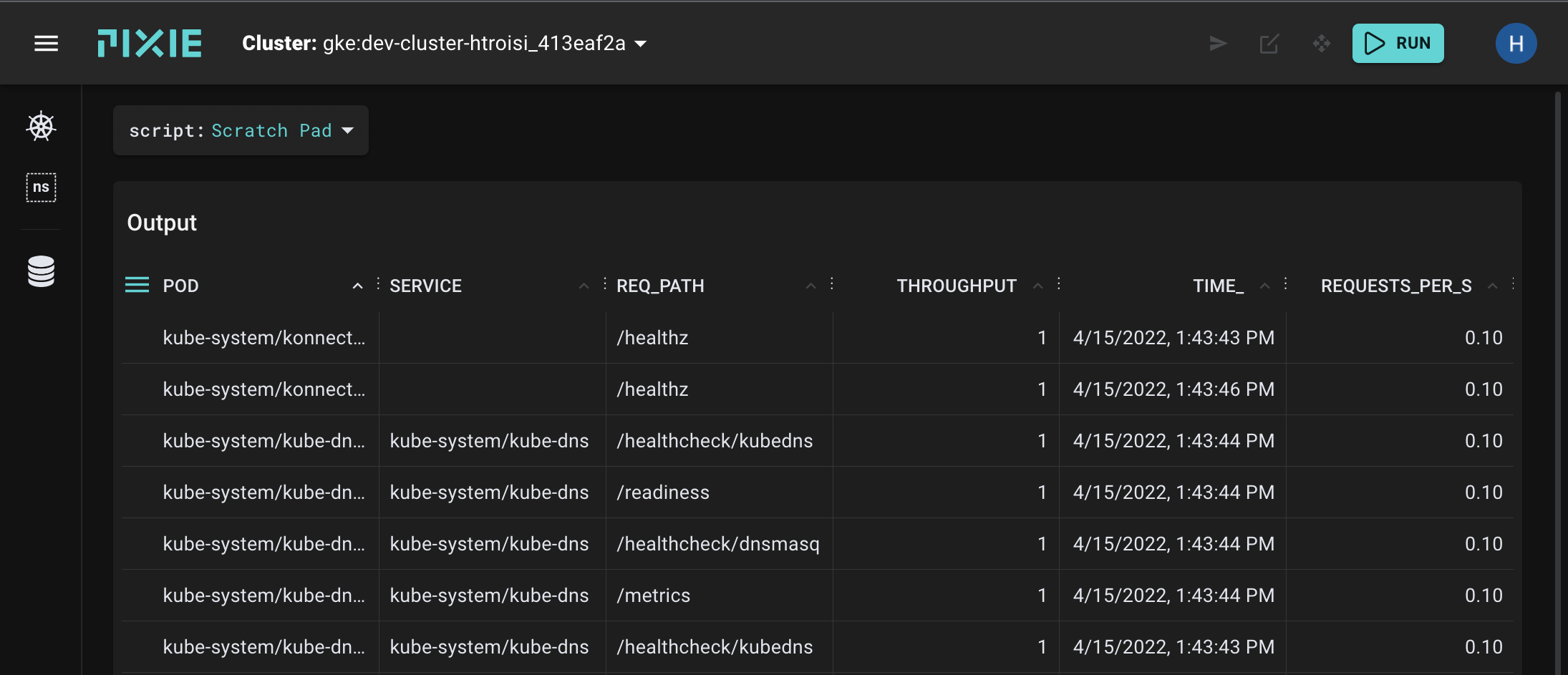Sort table by THROUGHPUT column header

click(x=956, y=286)
